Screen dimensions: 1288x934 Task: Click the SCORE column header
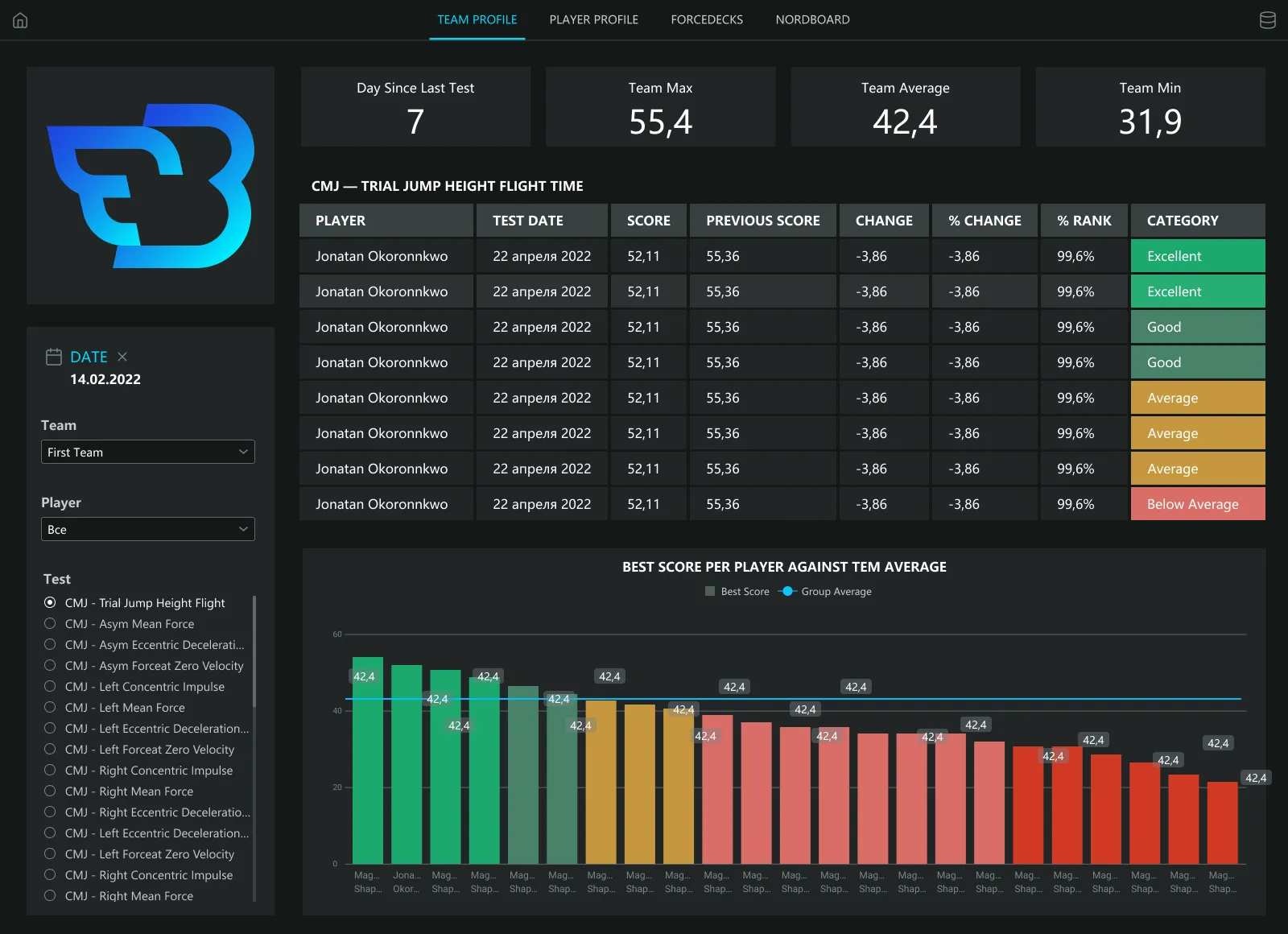[648, 221]
